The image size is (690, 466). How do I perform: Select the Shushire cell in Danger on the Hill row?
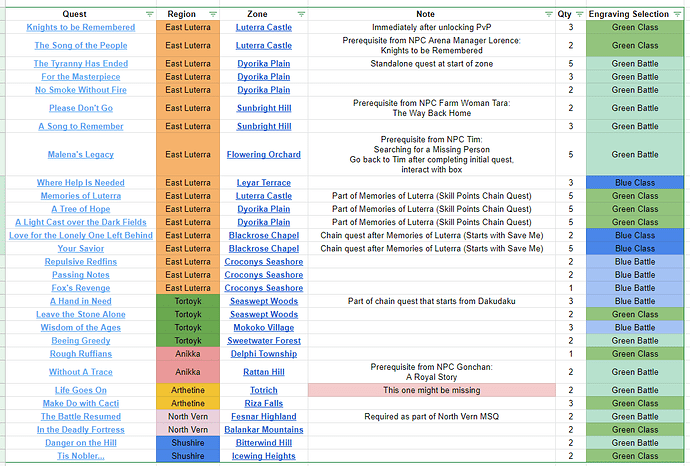[x=188, y=443]
